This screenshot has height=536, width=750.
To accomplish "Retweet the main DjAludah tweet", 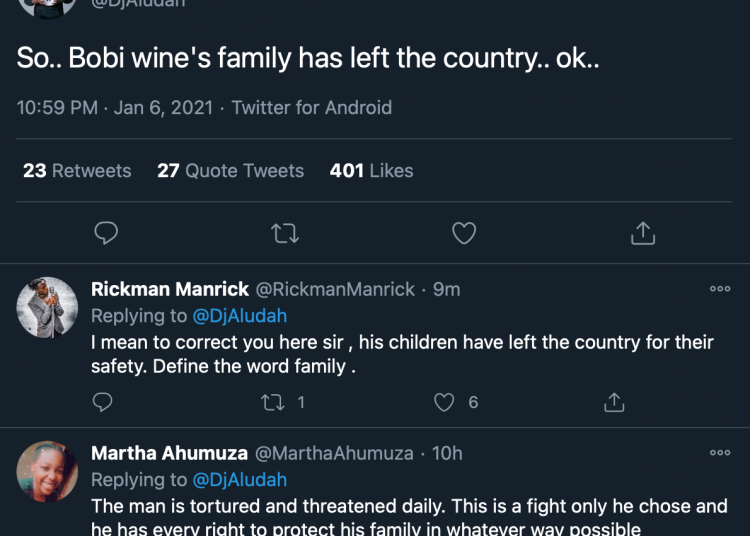I will (284, 233).
